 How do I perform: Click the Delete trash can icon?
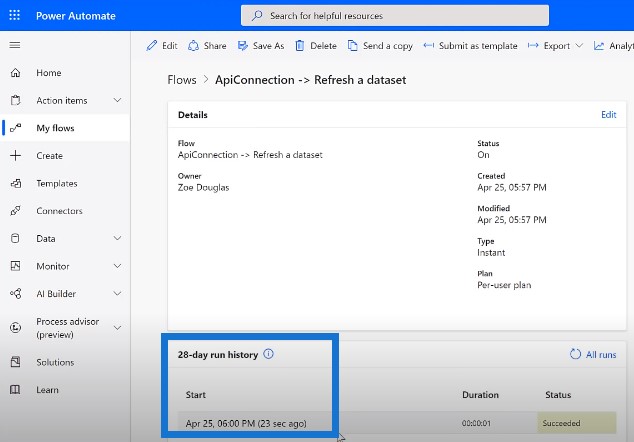pyautogui.click(x=300, y=46)
